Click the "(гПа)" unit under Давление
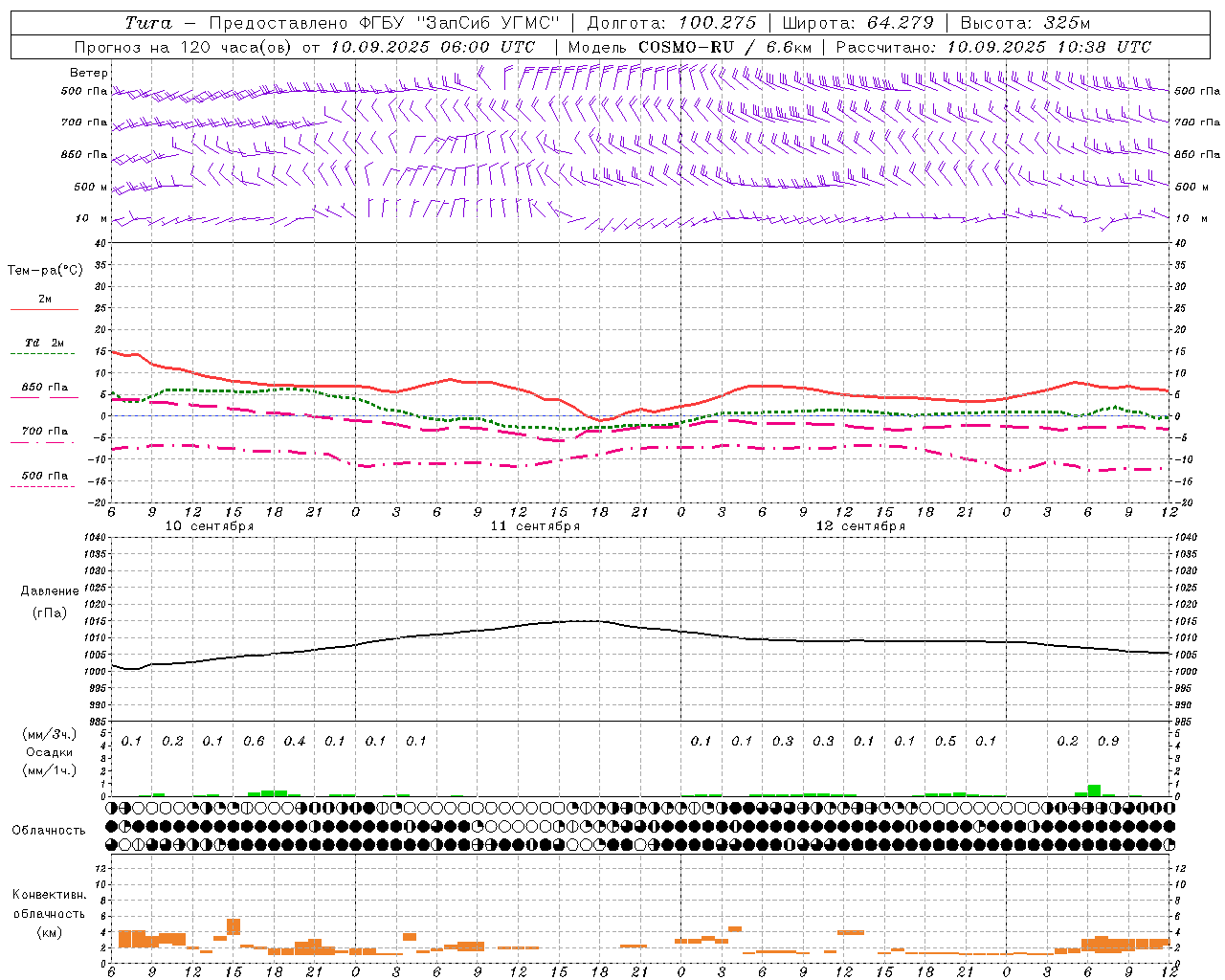The height and width of the screenshot is (980, 1225). pyautogui.click(x=50, y=612)
